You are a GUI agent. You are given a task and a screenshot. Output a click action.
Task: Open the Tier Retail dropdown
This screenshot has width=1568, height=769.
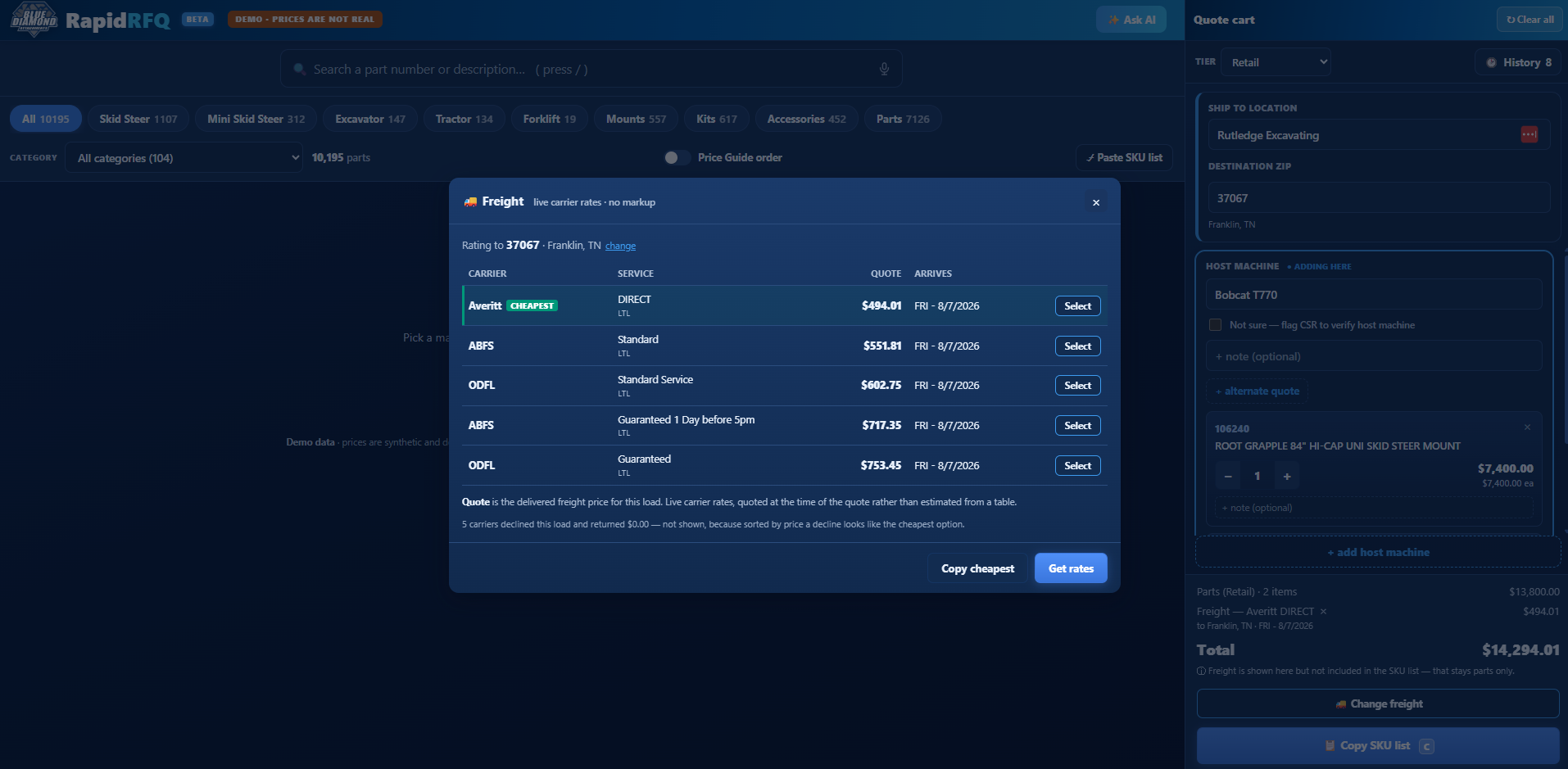[1276, 62]
